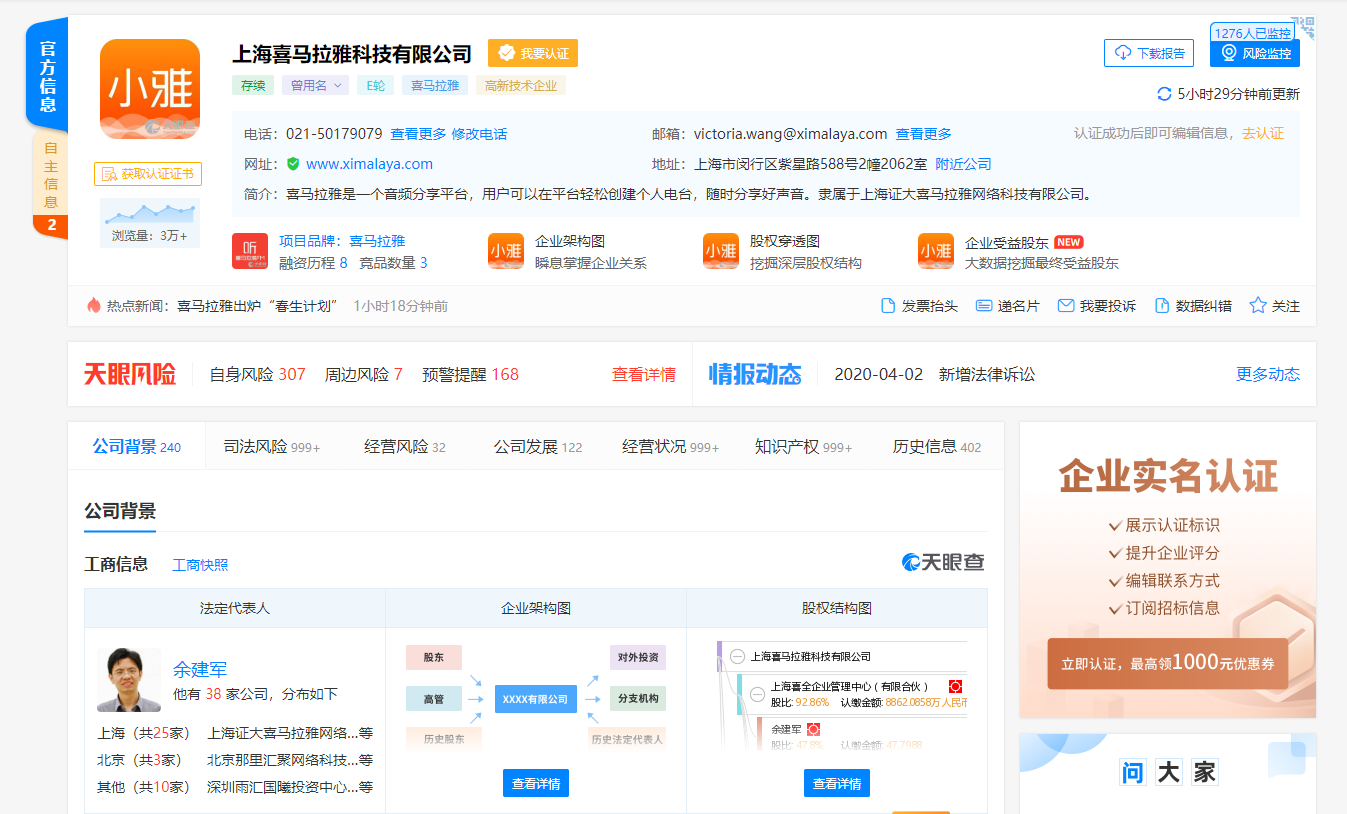
Task: Collapse the 上海喜马拉雅科技有限公司 equity node
Action: [x=737, y=657]
